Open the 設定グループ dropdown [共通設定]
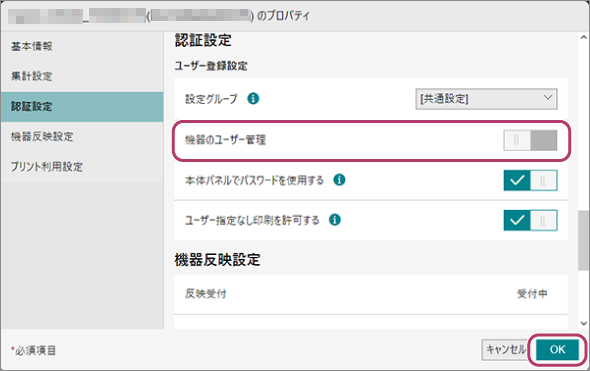Screen dimensions: 590x371 (486, 99)
